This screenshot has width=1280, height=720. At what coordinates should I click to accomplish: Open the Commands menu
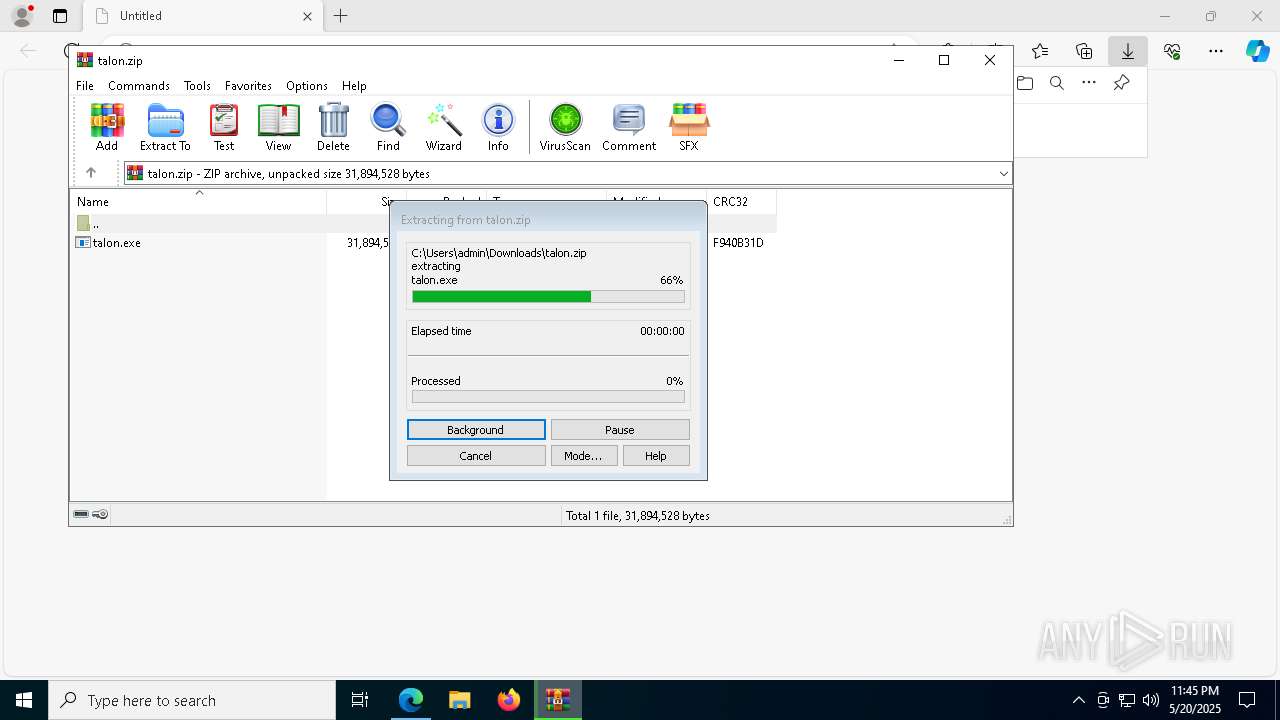[x=139, y=86]
